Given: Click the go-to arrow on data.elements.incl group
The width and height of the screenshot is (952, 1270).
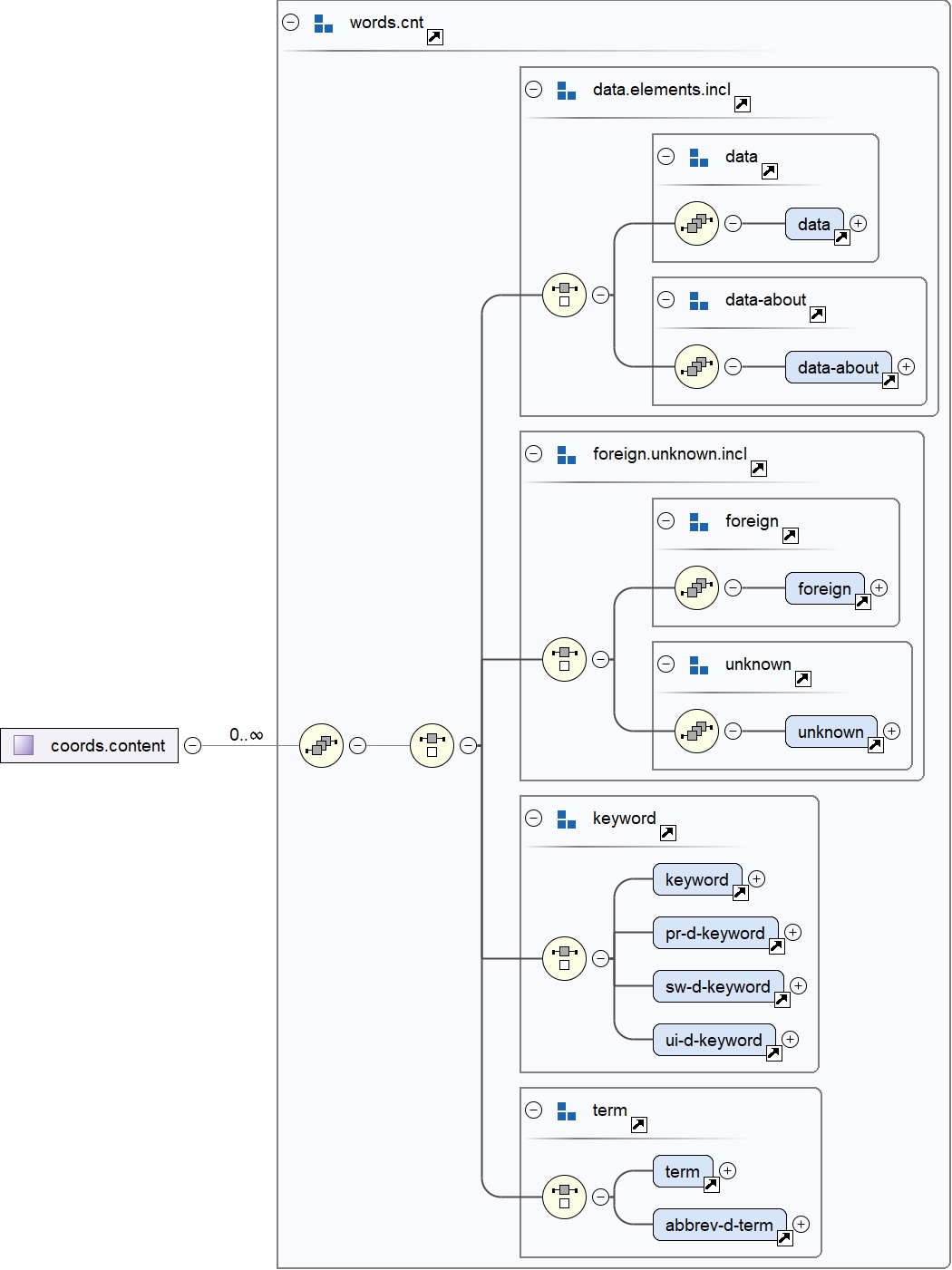Looking at the screenshot, I should click(x=741, y=104).
